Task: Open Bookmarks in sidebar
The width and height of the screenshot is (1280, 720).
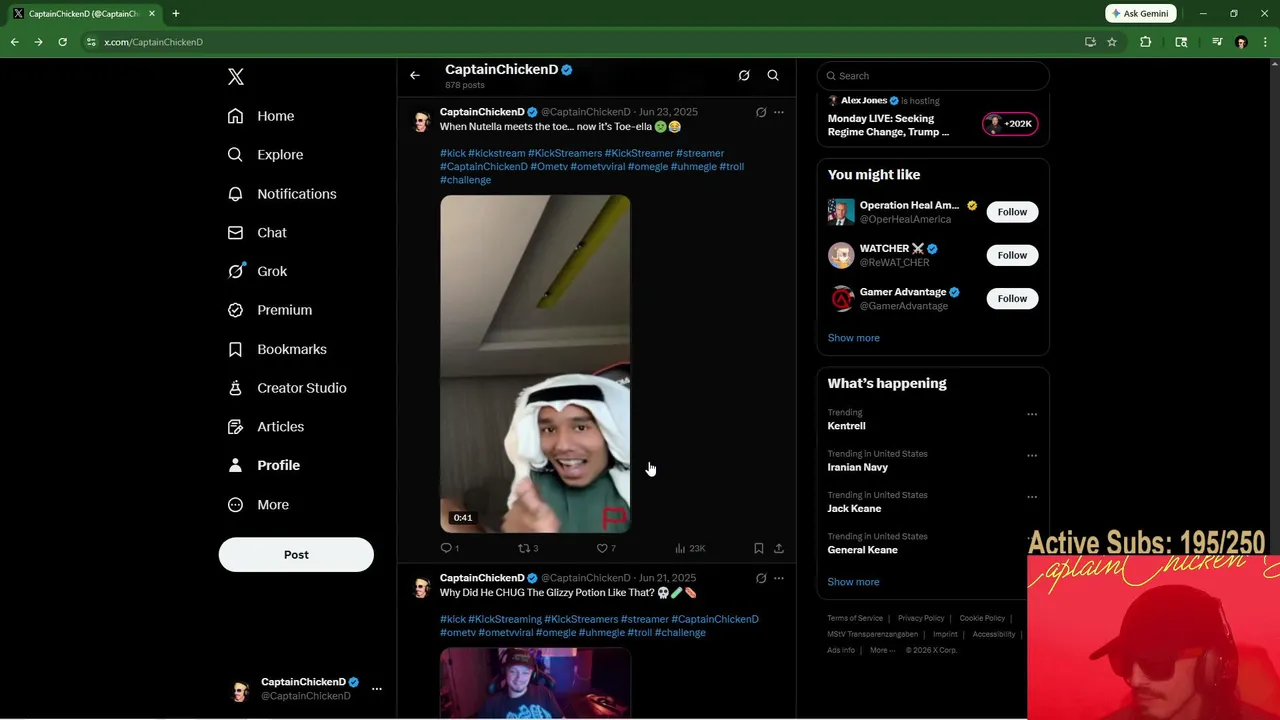Action: pos(276,349)
